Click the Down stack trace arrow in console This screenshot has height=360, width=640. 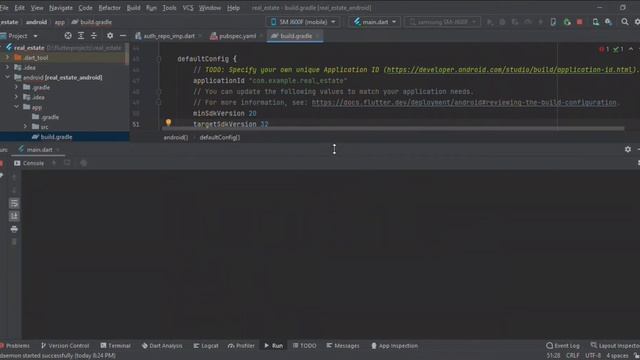coord(14,190)
